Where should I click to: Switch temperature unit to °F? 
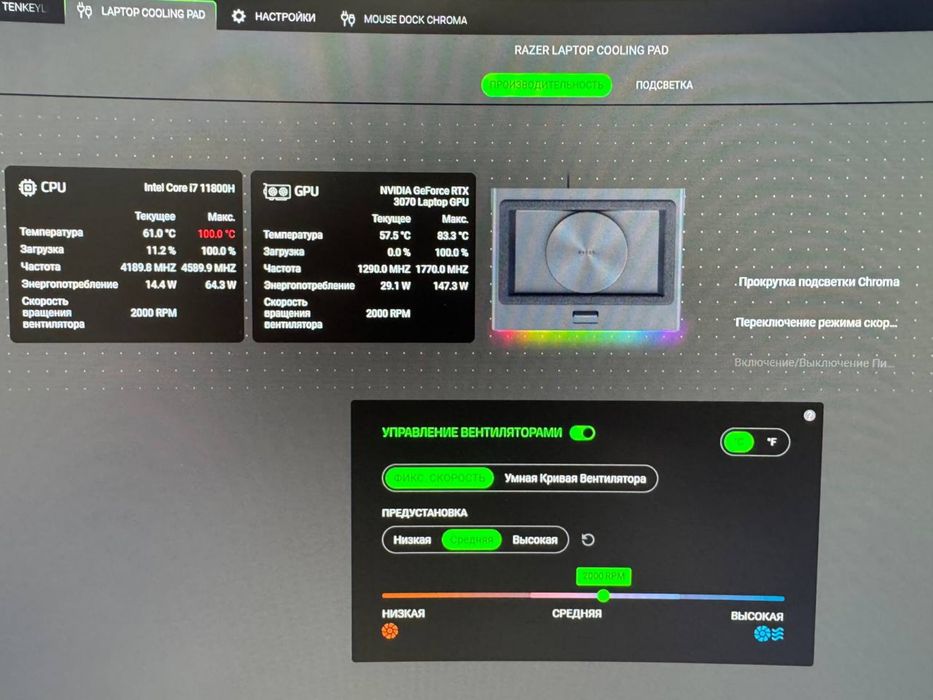coord(772,442)
